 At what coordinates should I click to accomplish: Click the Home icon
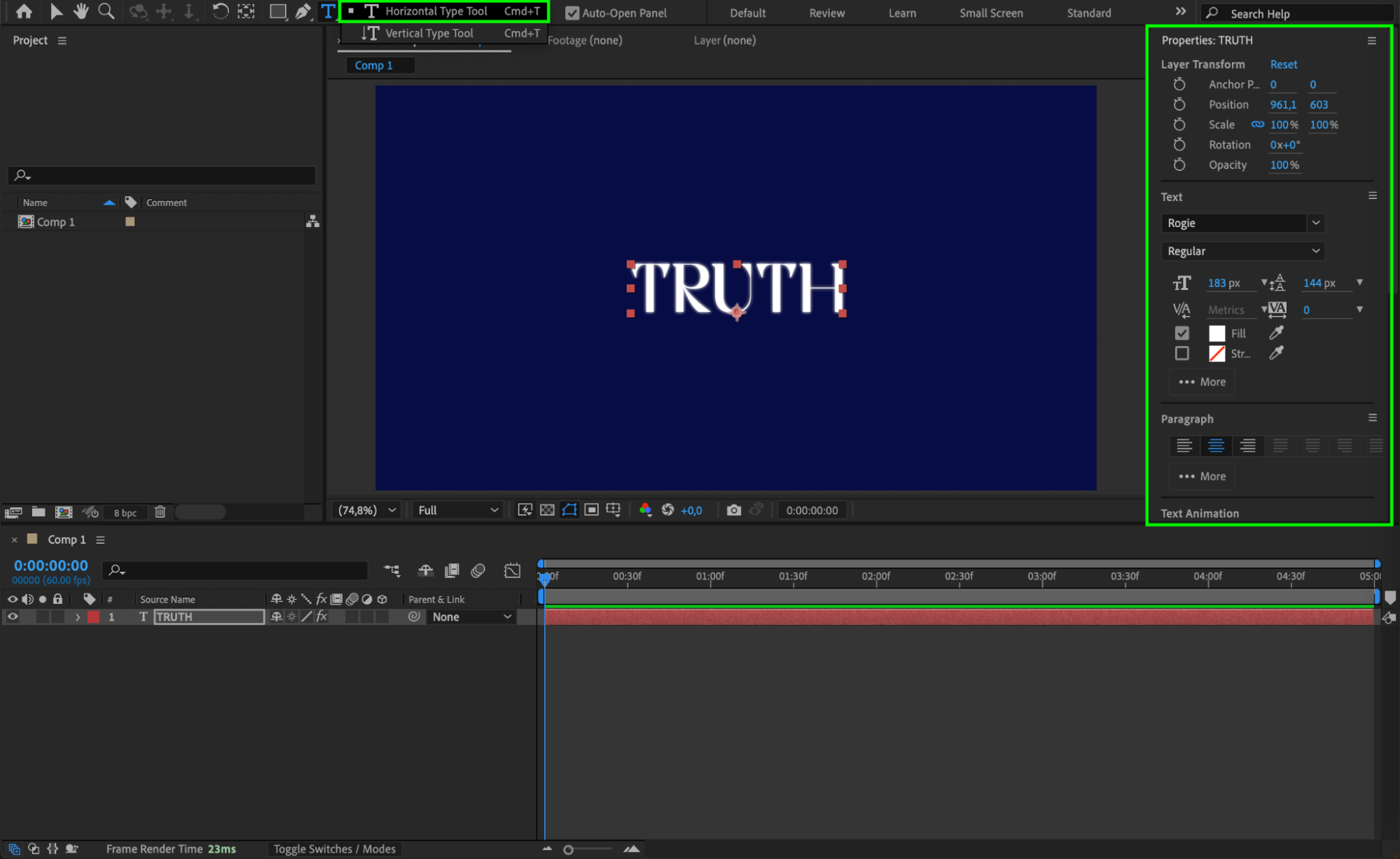pyautogui.click(x=24, y=11)
